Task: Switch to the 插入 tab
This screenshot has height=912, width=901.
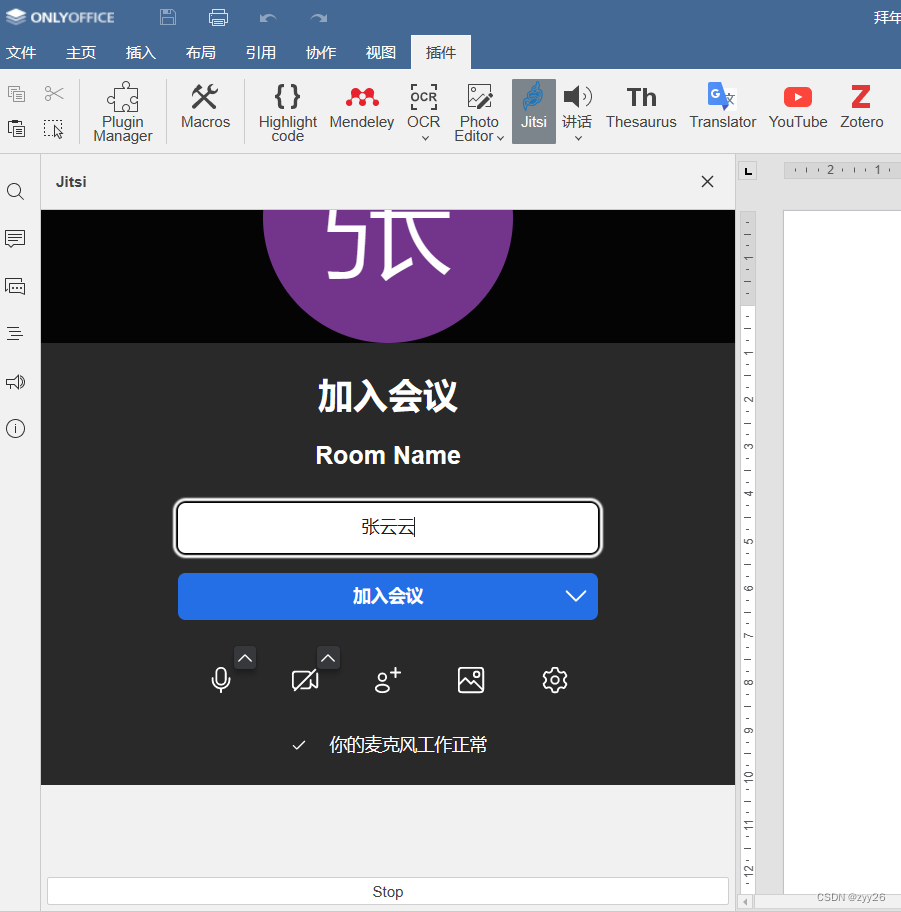Action: (141, 52)
